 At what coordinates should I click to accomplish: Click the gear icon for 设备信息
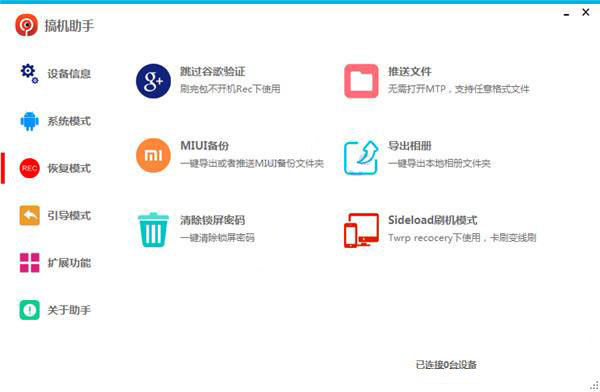(x=29, y=74)
